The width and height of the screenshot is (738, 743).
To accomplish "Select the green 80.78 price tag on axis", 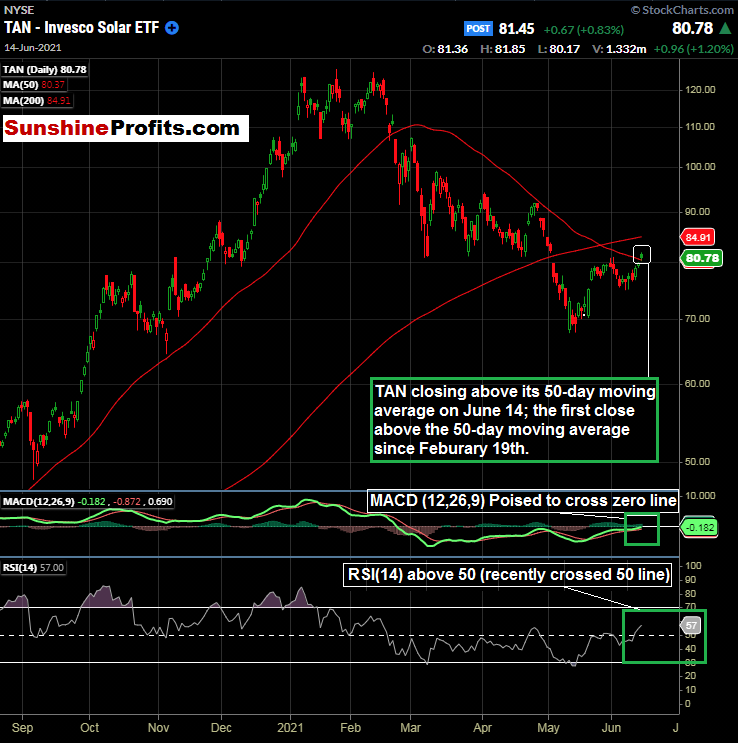I will 702,258.
